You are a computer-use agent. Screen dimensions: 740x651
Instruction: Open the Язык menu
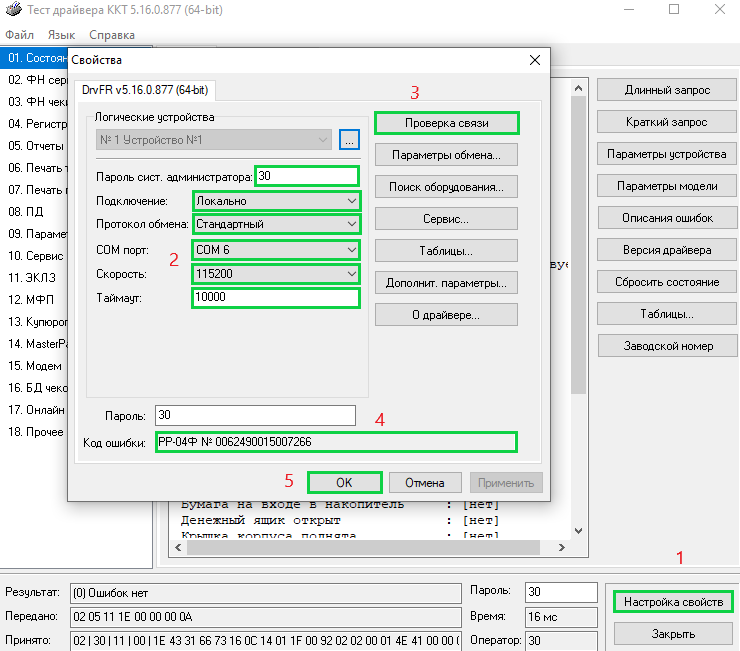click(x=61, y=35)
